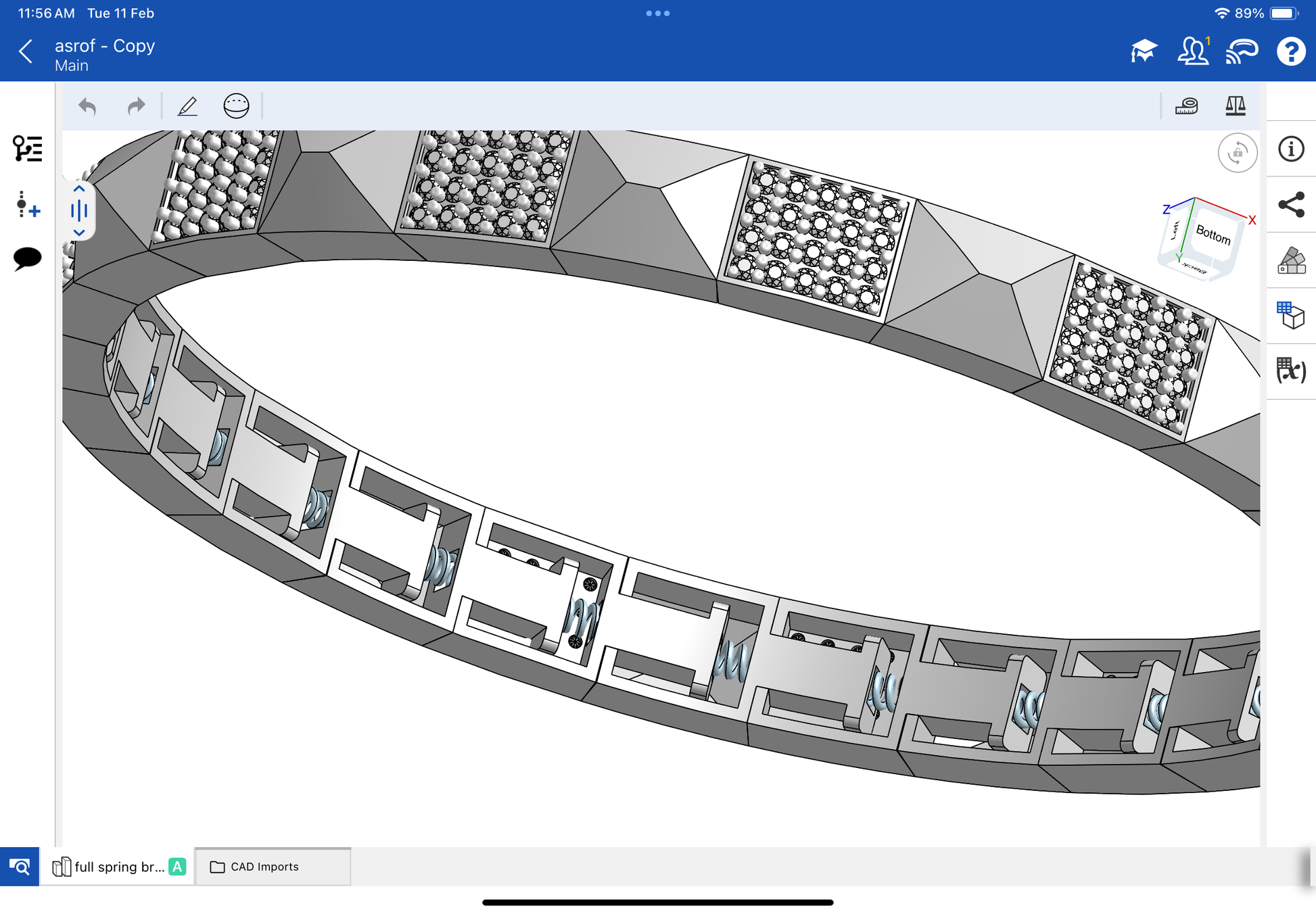
Task: Click the redo arrow icon
Action: 137,106
